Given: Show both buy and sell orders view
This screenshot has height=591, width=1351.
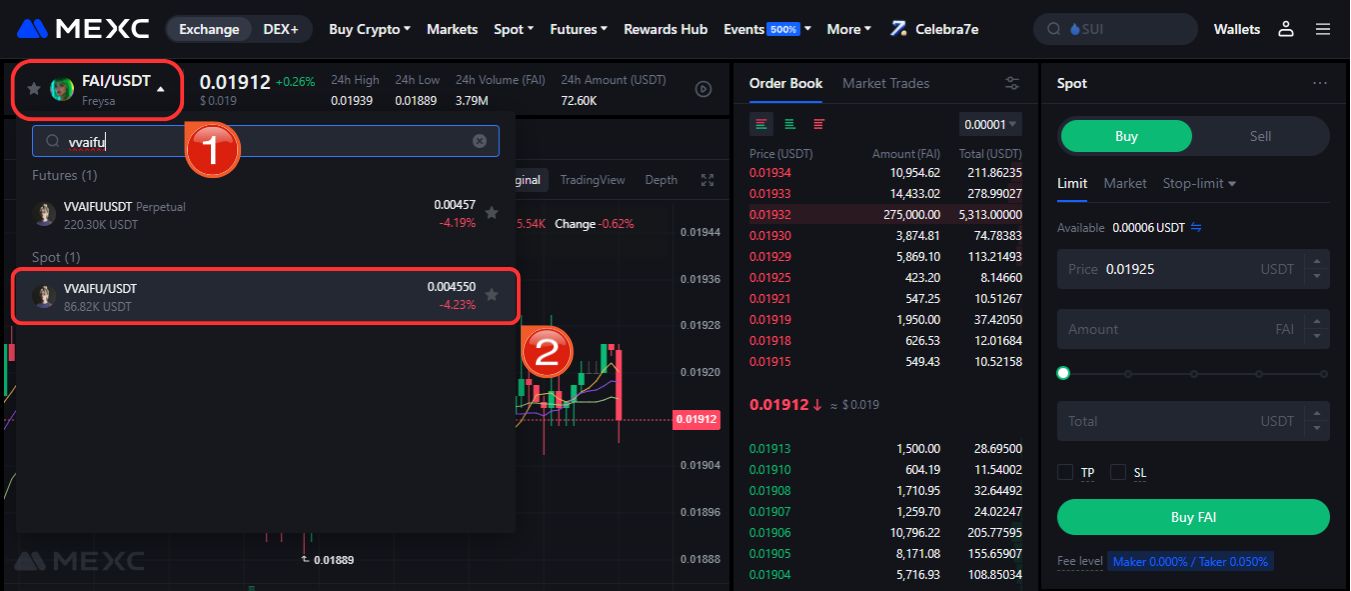Looking at the screenshot, I should [762, 124].
